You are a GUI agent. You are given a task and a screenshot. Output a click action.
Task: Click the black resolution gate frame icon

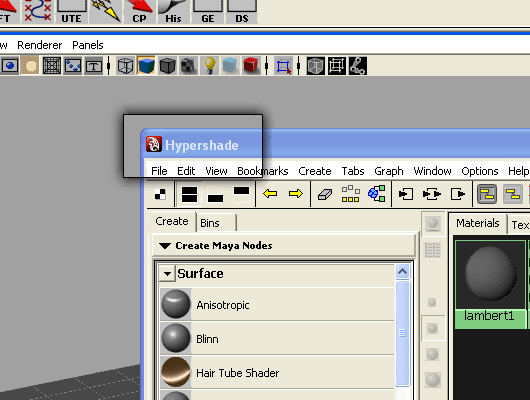click(x=337, y=66)
